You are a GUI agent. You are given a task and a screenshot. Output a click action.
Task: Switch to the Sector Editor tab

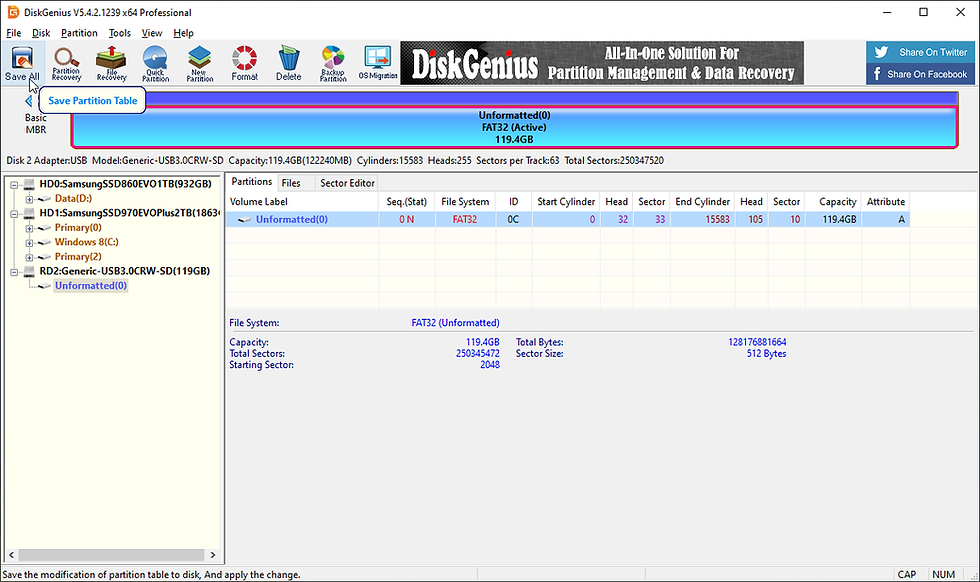(347, 183)
